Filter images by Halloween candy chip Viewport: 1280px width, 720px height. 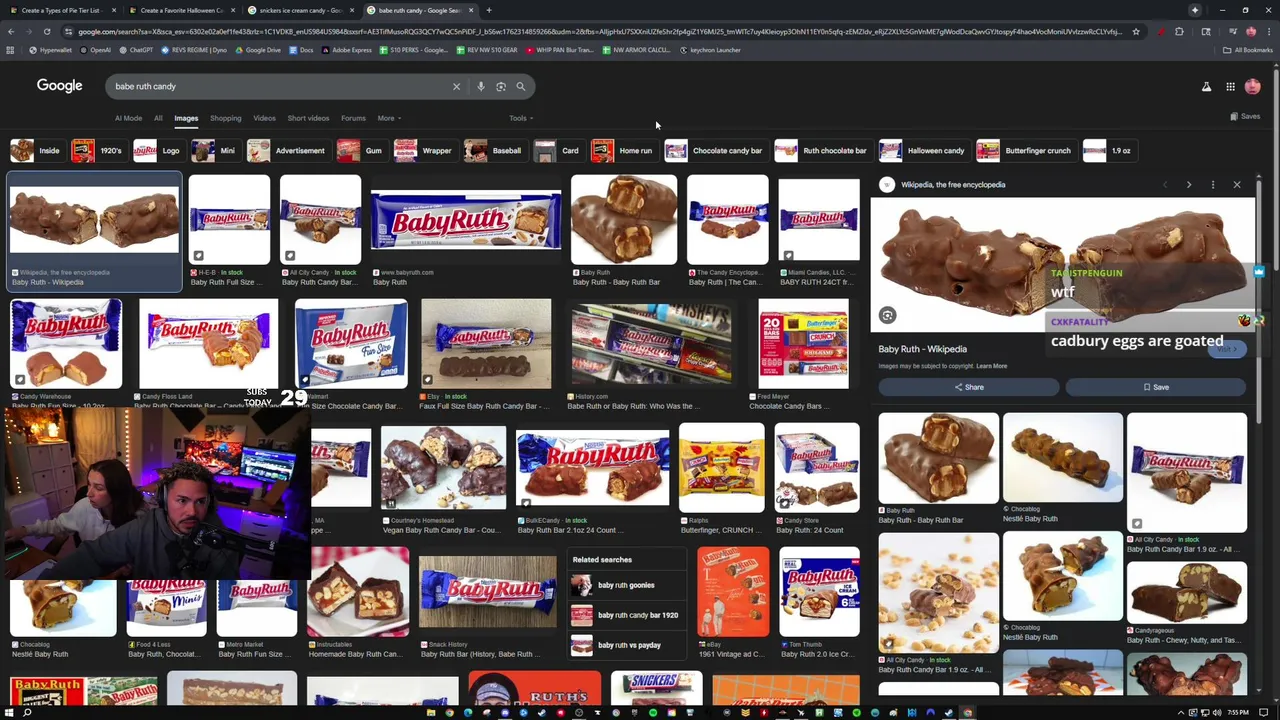pyautogui.click(x=923, y=151)
